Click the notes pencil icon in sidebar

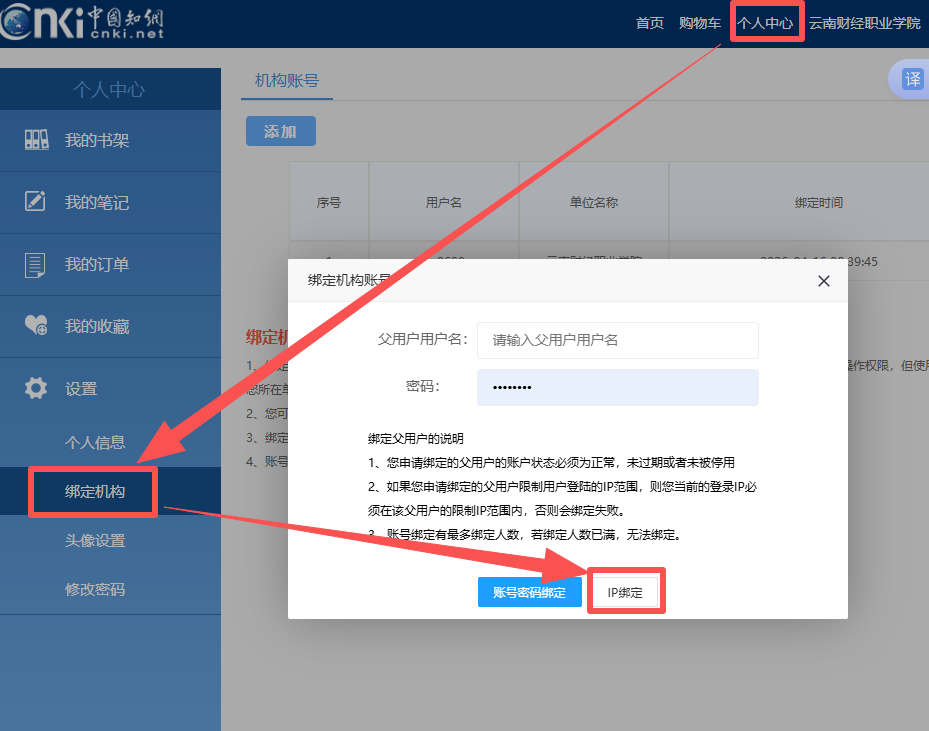pos(36,202)
